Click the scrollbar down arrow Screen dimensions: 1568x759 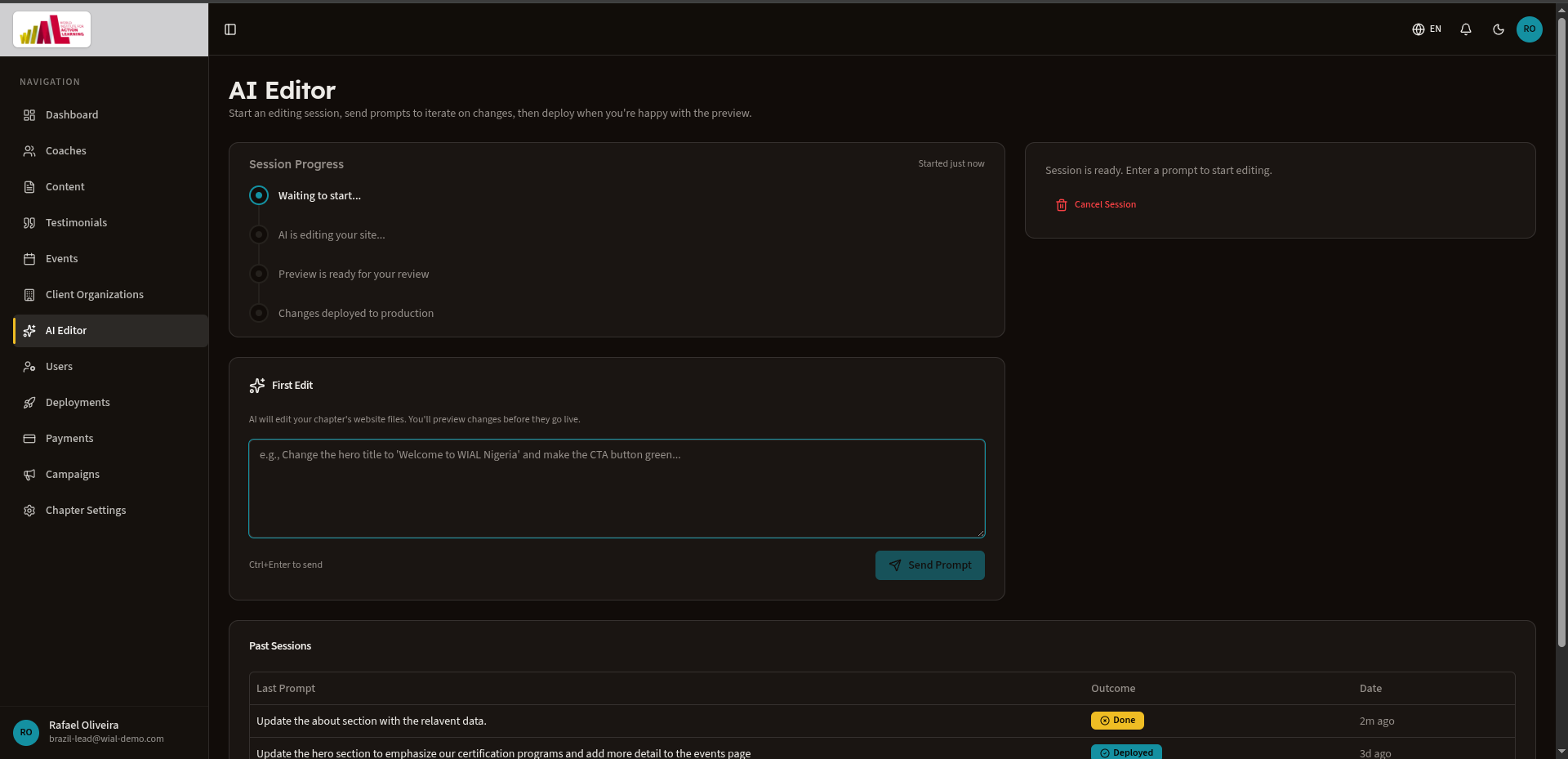(1561, 751)
